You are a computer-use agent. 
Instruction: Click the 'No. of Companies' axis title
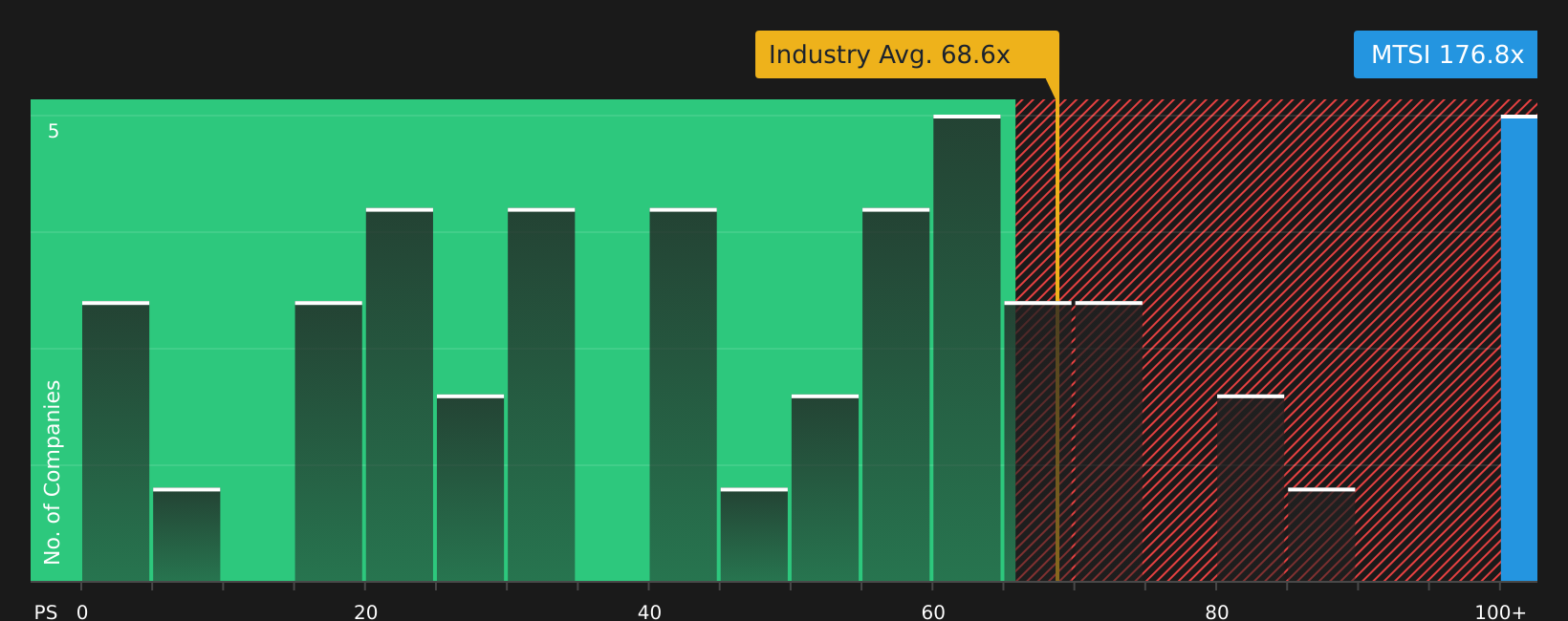(x=53, y=472)
